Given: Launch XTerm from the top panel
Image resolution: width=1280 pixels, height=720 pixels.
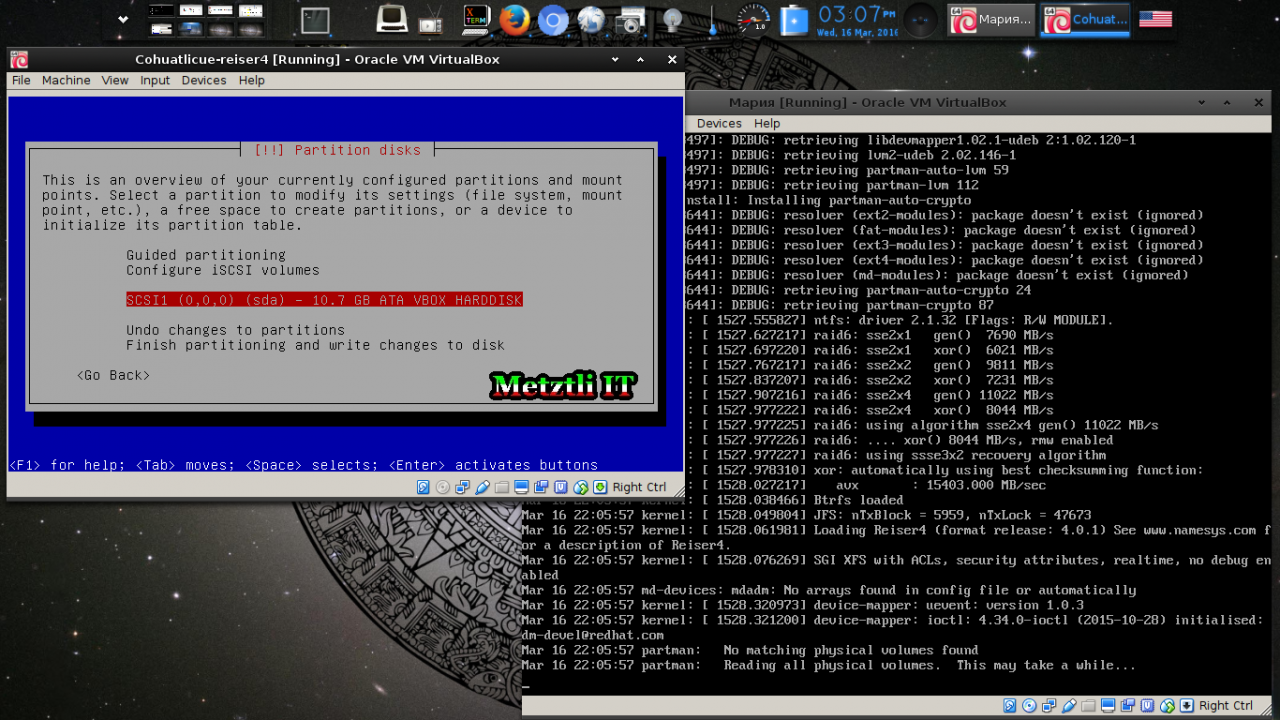Looking at the screenshot, I should pyautogui.click(x=476, y=19).
